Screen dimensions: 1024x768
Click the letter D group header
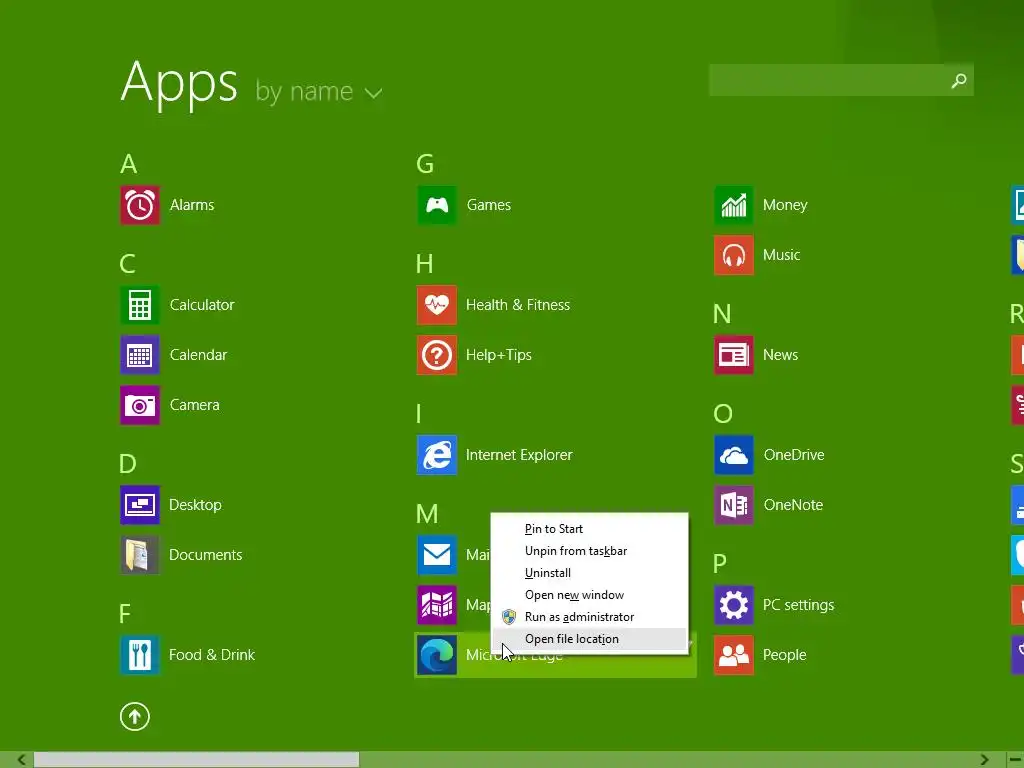point(128,464)
